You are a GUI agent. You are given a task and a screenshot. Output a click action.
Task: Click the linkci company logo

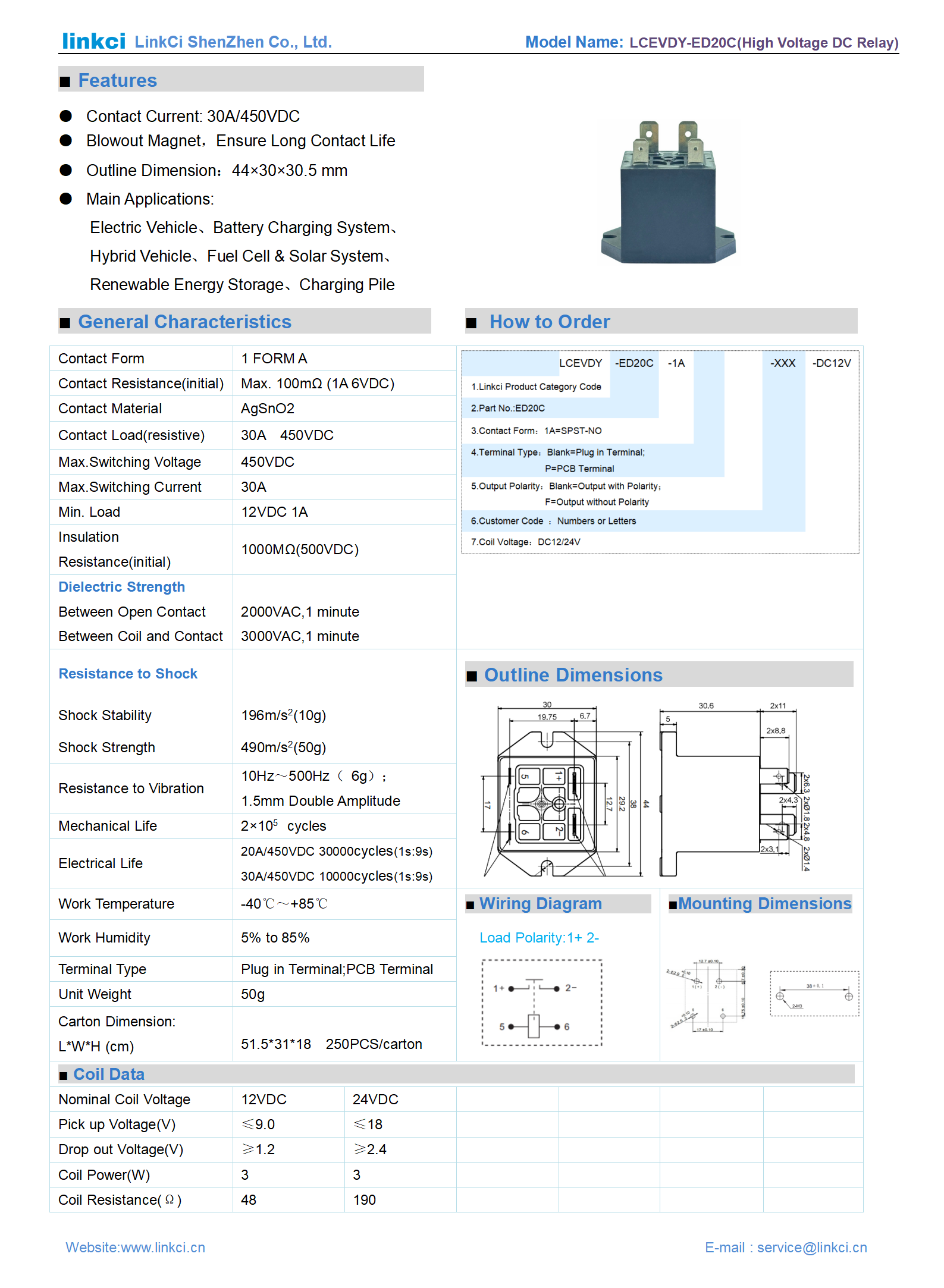pyautogui.click(x=93, y=41)
